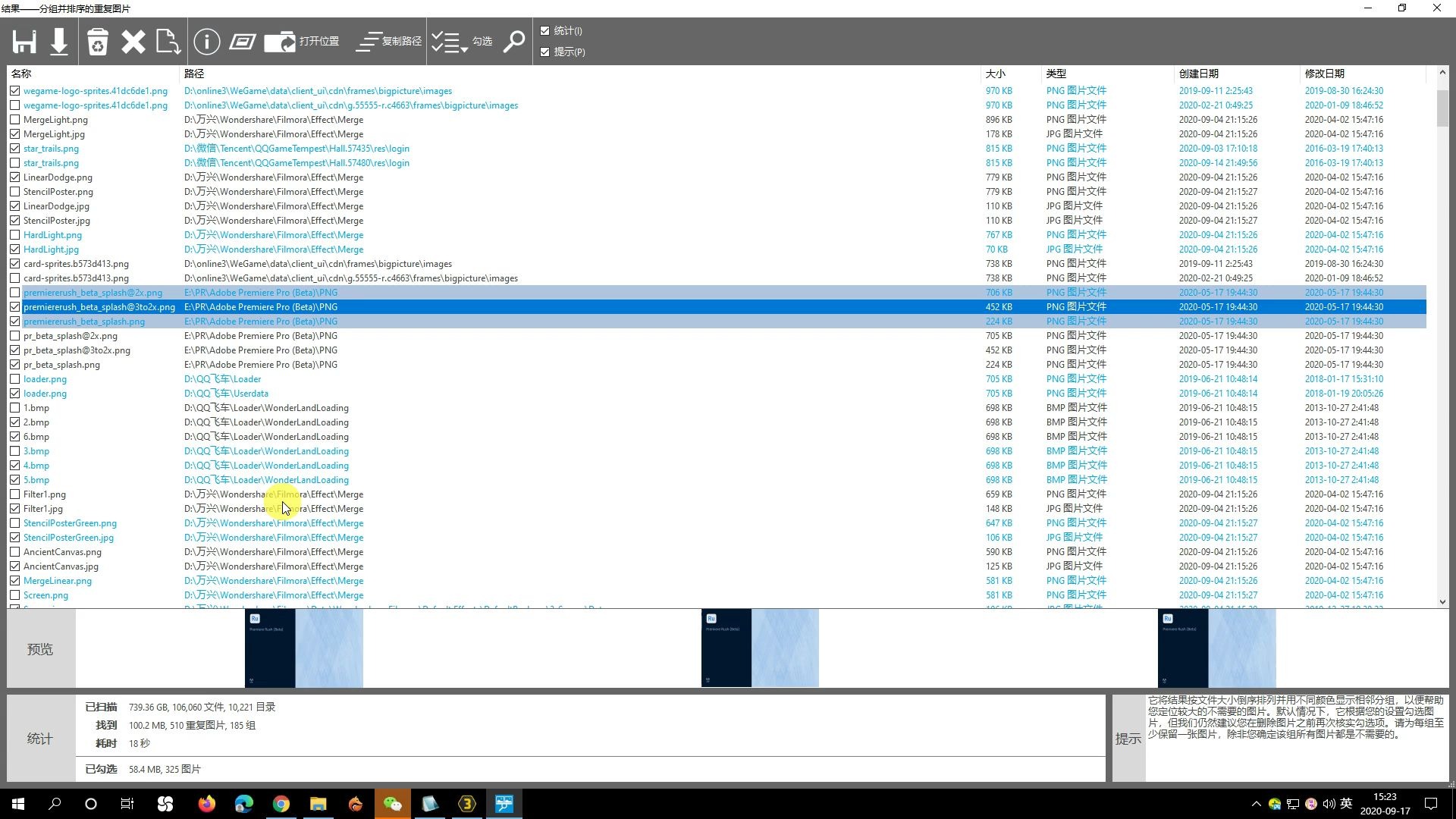1456x819 pixels.
Task: Click the save (floppy disk) toolbar icon
Action: pos(24,42)
